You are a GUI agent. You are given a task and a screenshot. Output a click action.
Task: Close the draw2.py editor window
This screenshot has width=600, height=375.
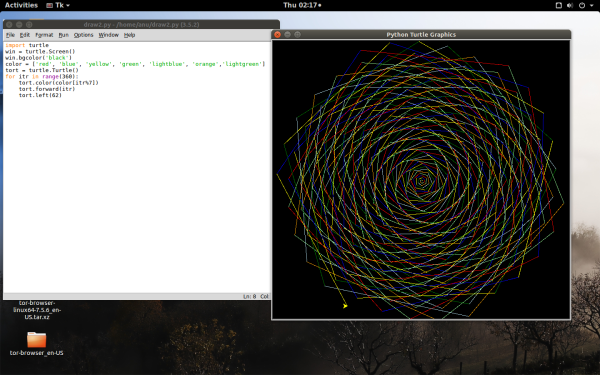pos(9,24)
